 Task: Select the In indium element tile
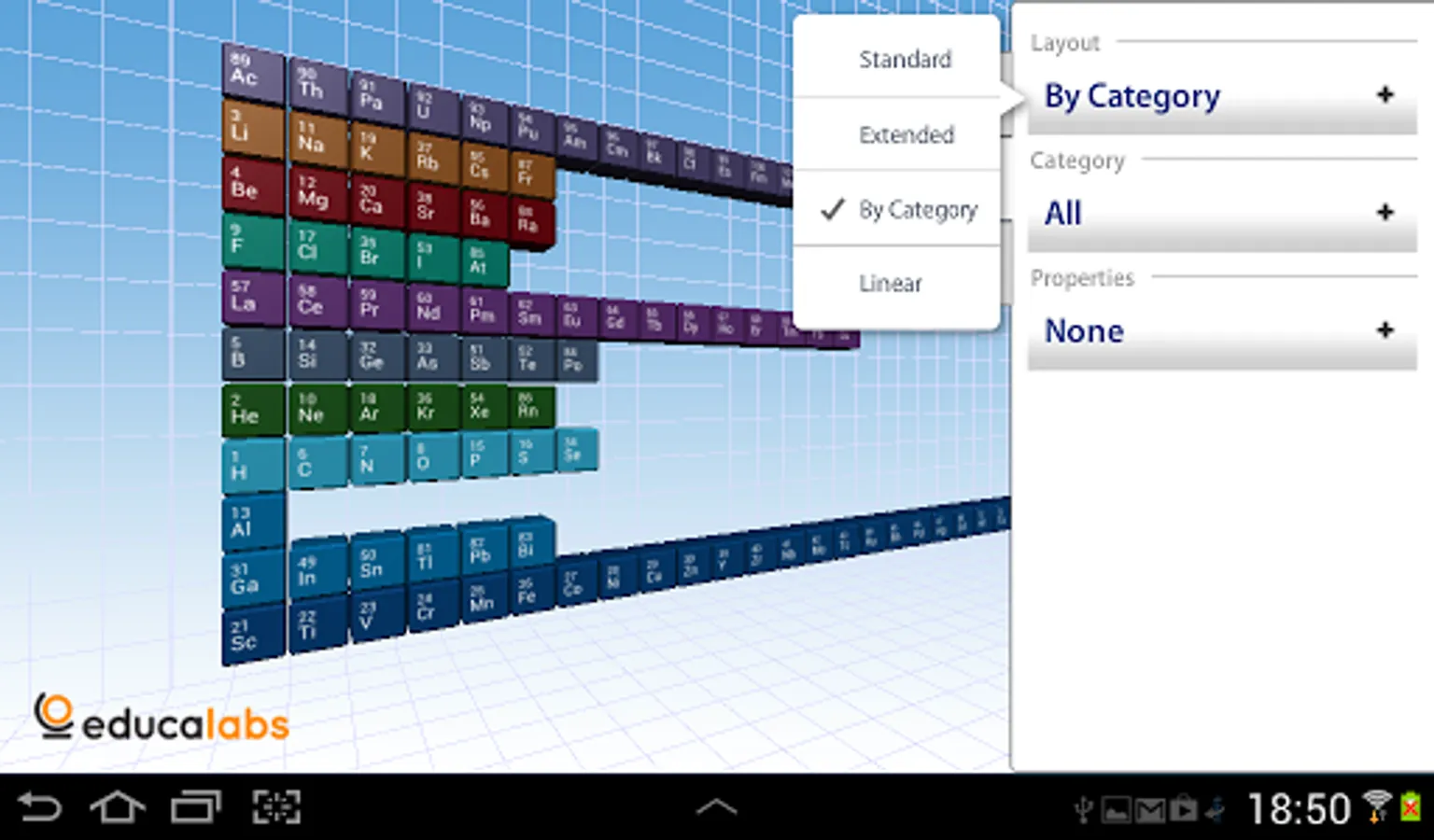pyautogui.click(x=317, y=570)
